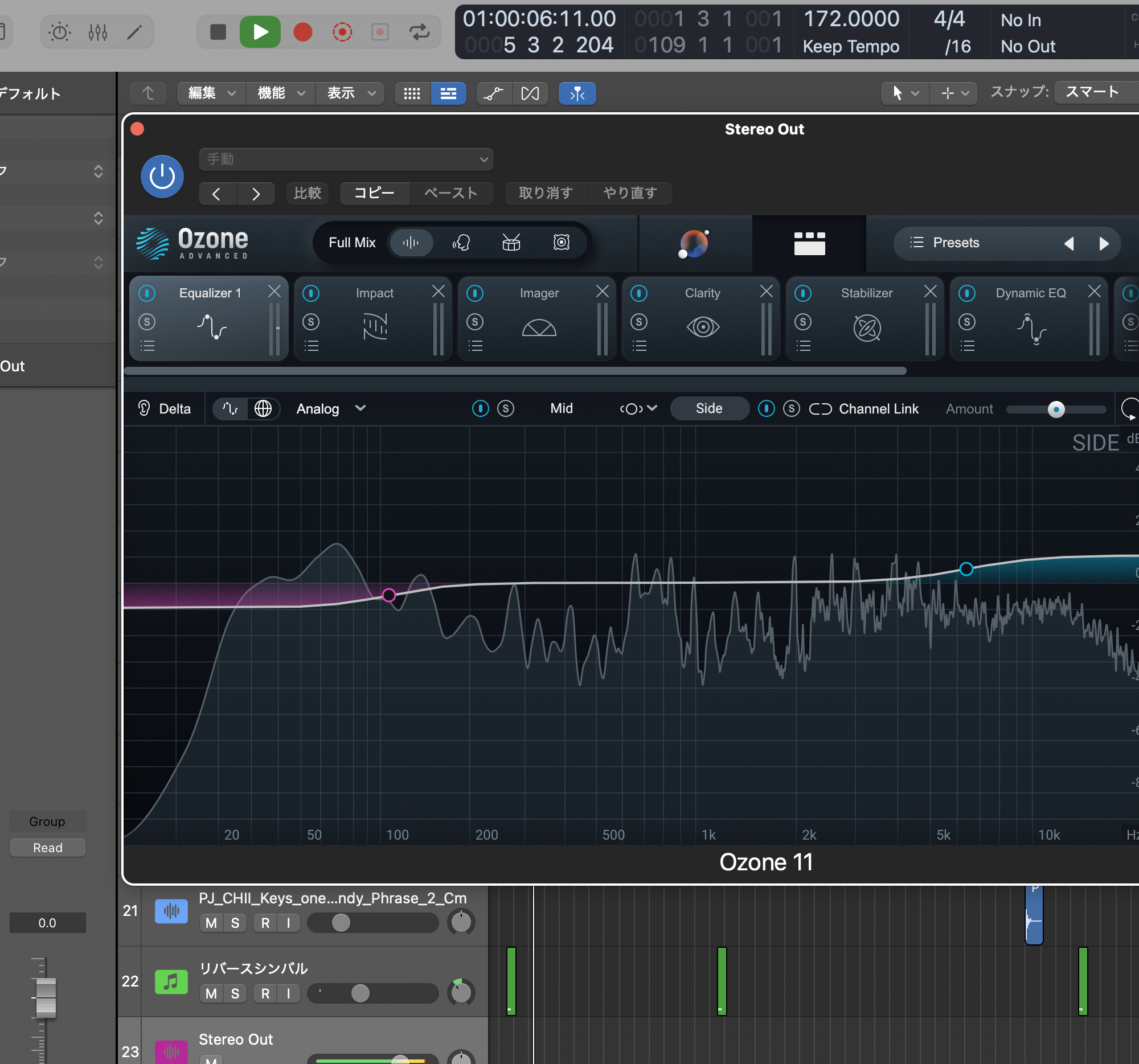Open the Presets list
Viewport: 1139px width, 1064px height.
[x=945, y=243]
